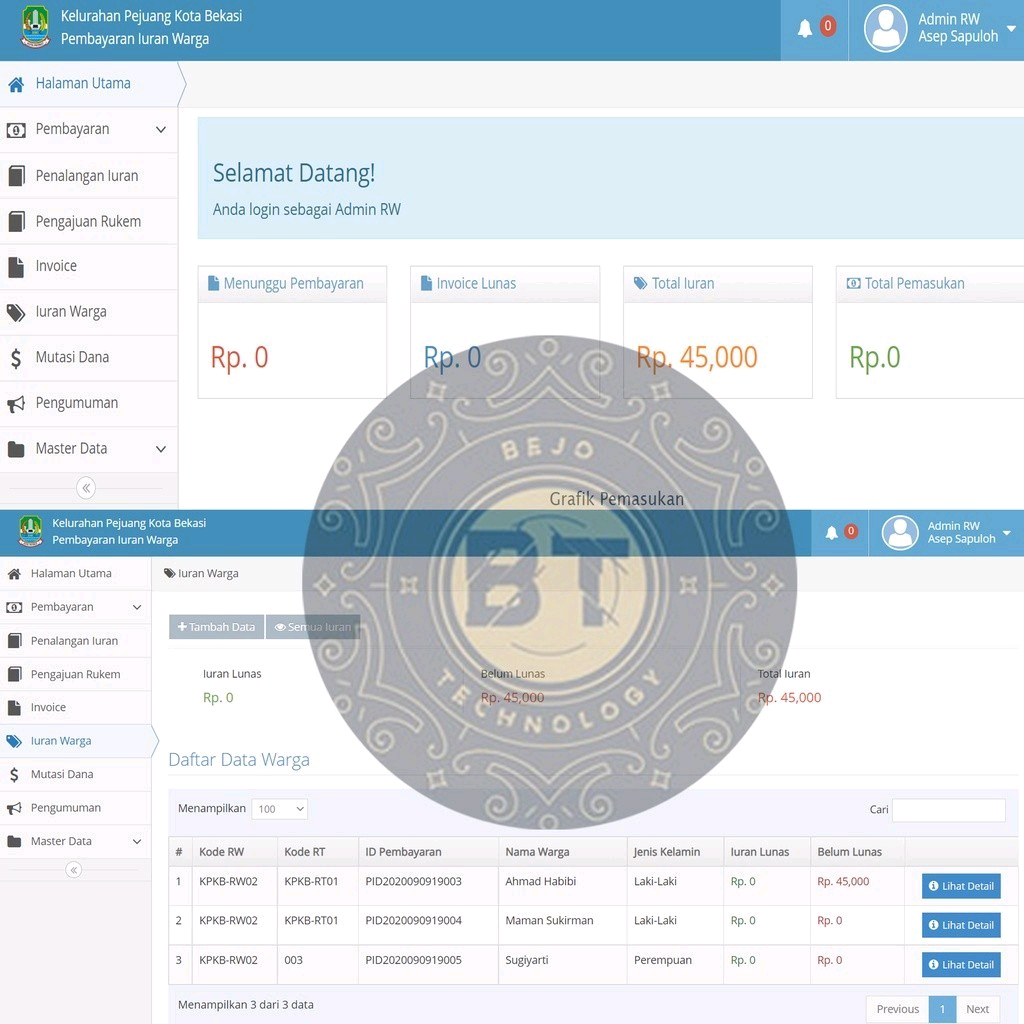Viewport: 1024px width, 1024px height.
Task: Click the Menunggu Pembayaran card file icon
Action: 213,283
